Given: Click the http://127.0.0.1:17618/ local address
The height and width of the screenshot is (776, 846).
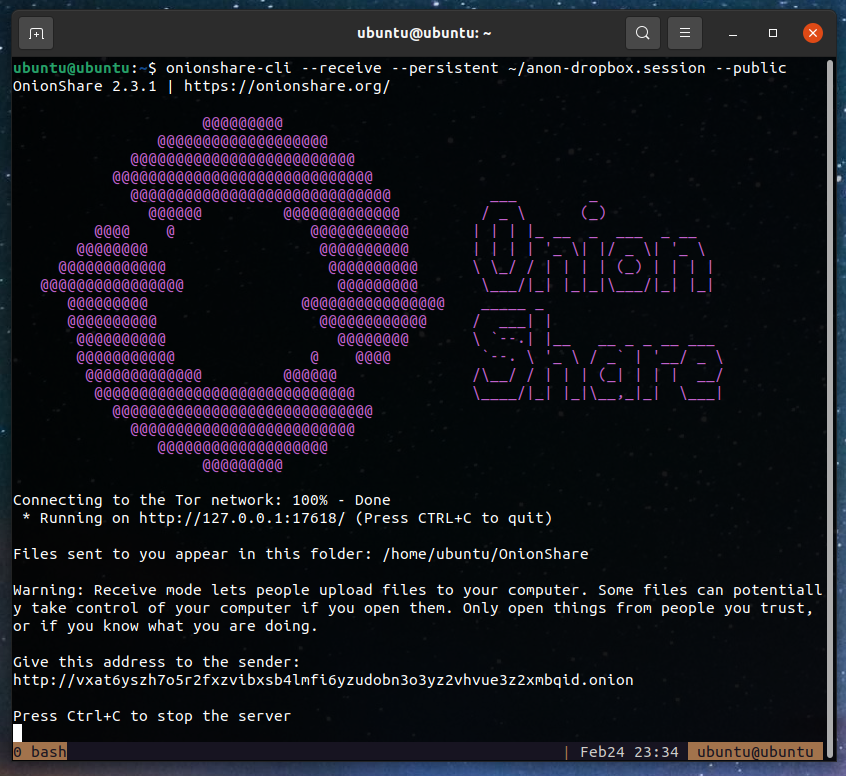Looking at the screenshot, I should coord(242,518).
